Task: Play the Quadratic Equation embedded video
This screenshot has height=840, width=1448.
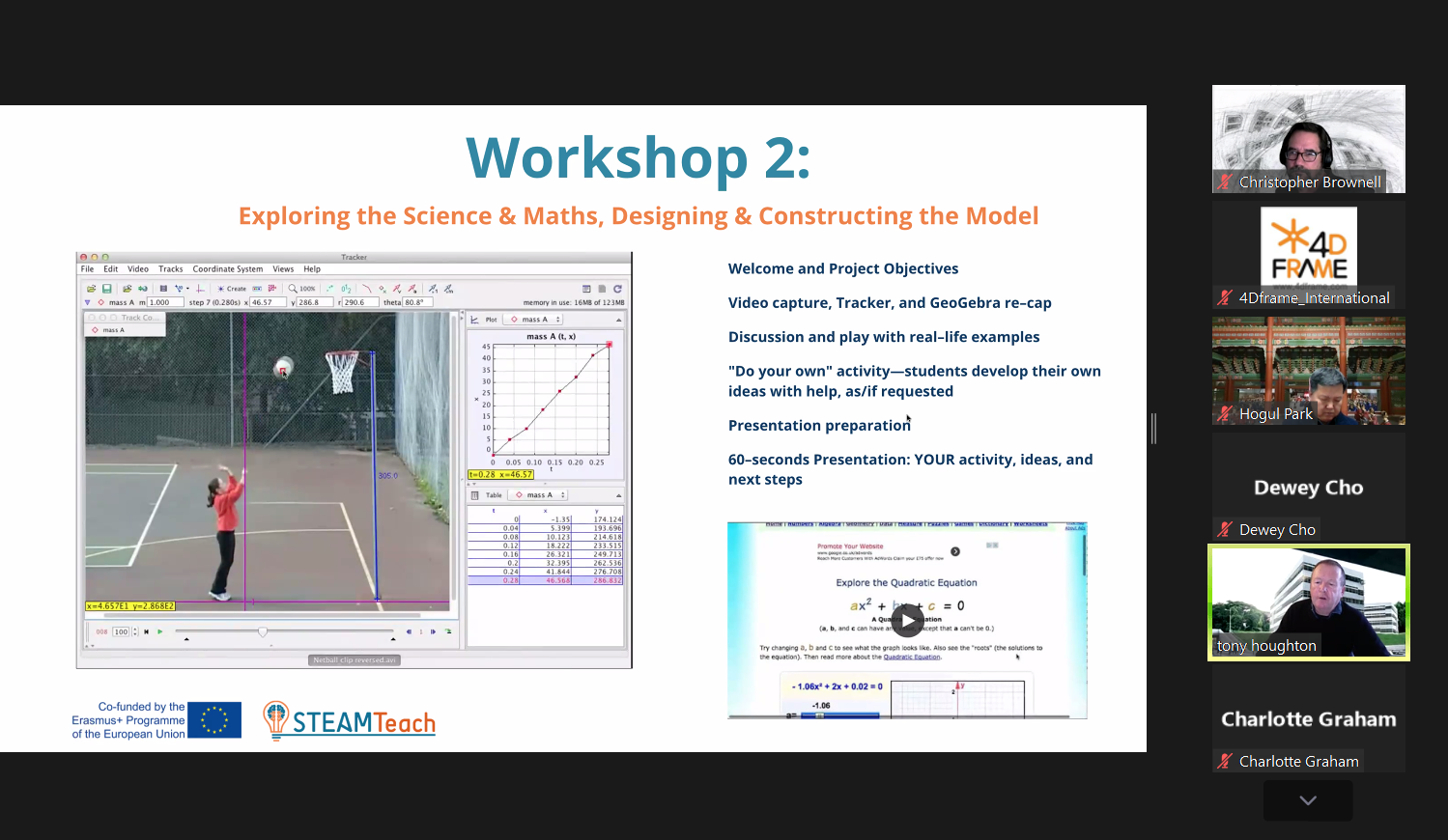Action: [x=907, y=620]
